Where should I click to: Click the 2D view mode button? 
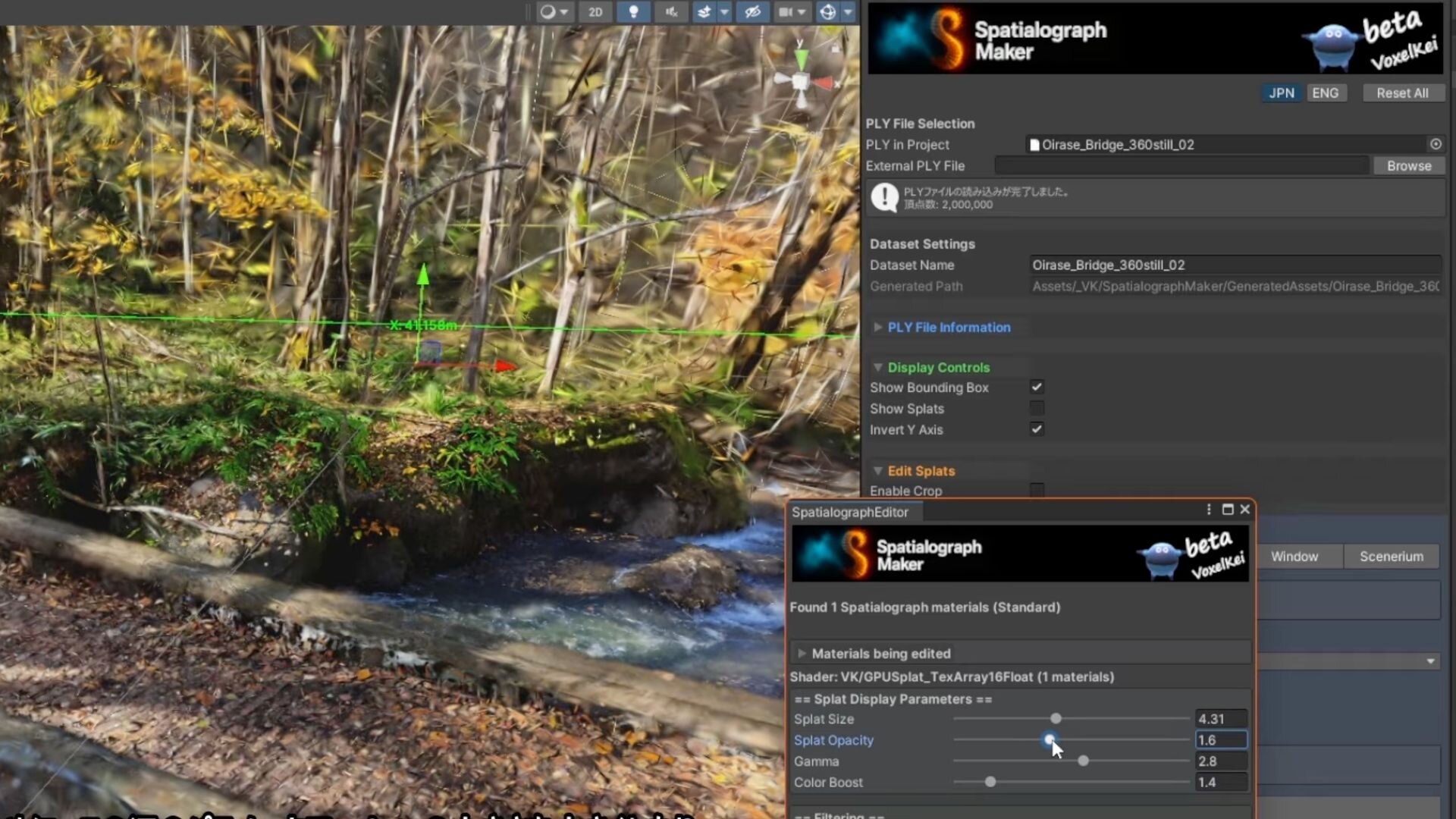(x=595, y=12)
